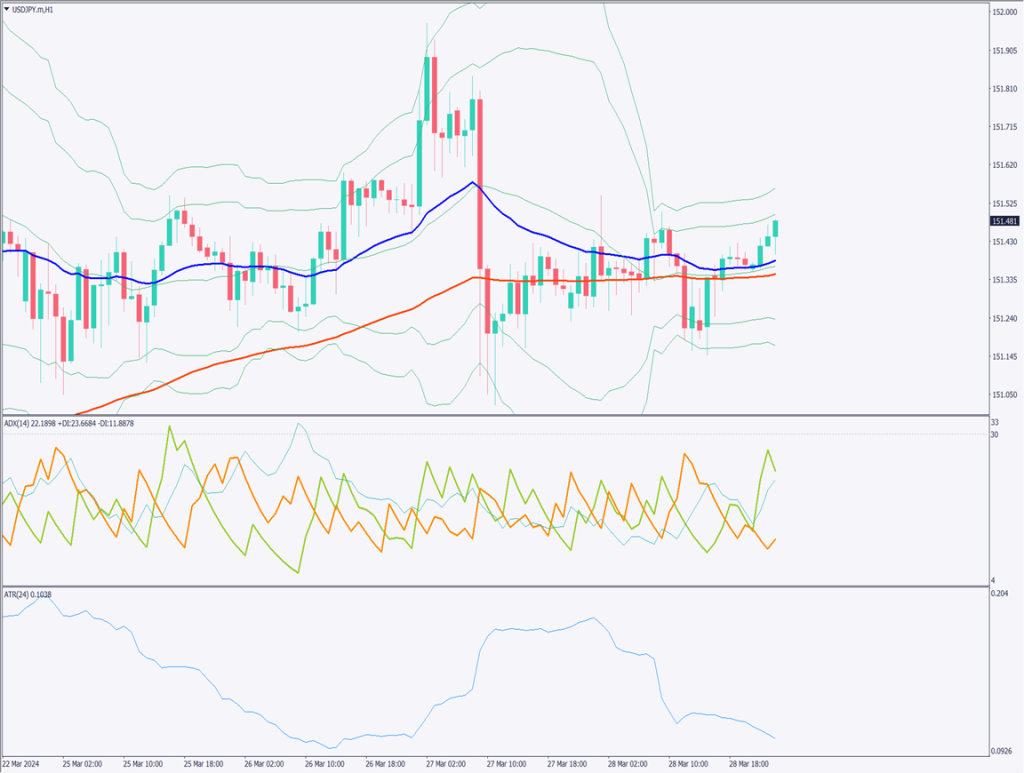
Task: Click the current price tag 151.481
Action: (x=1004, y=221)
